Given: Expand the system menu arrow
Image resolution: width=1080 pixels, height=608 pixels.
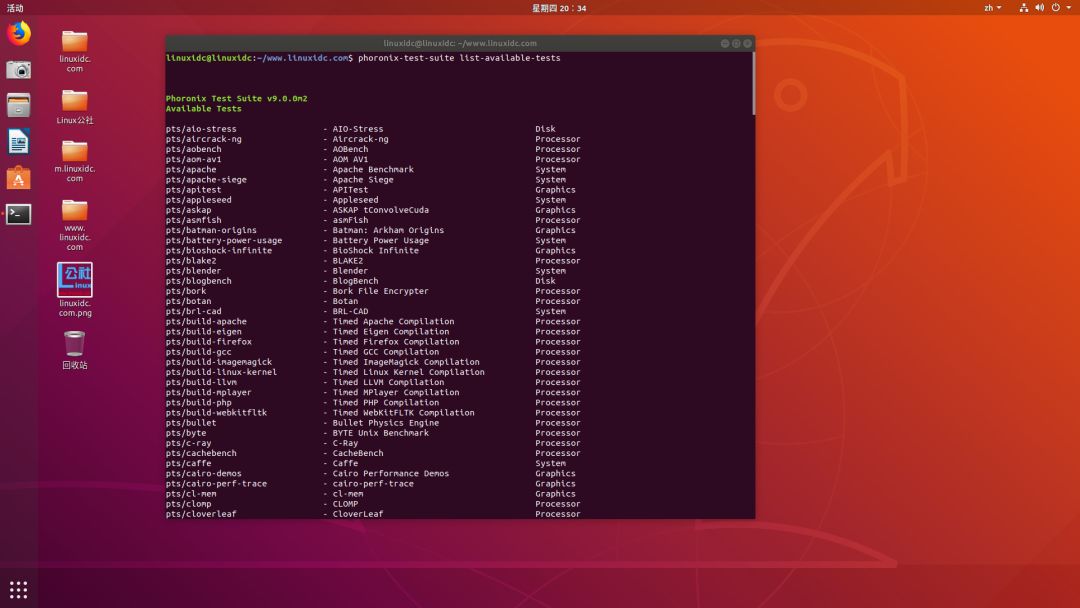Looking at the screenshot, I should [1068, 8].
